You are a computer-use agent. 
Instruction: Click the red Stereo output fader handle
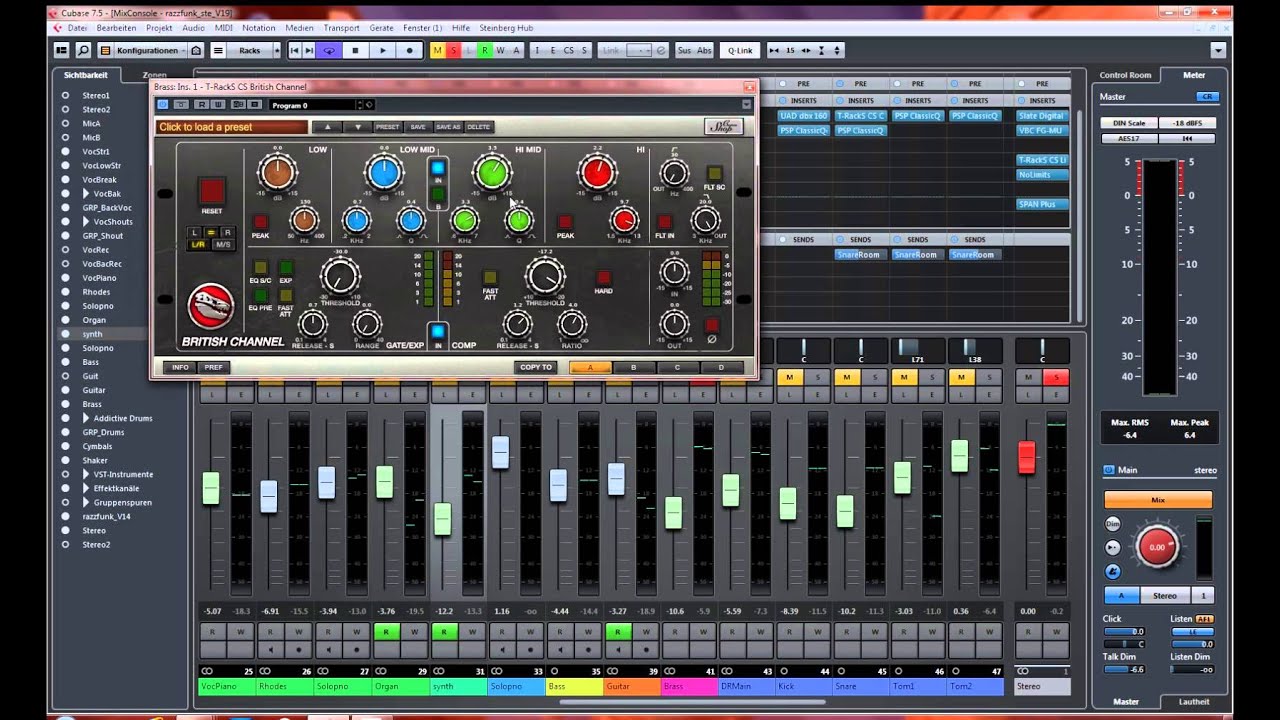coord(1027,457)
